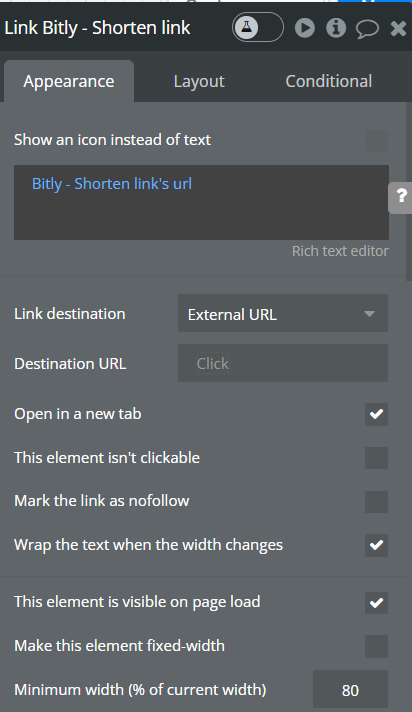
Task: Uncheck Wrap the text when width changes
Action: click(376, 545)
